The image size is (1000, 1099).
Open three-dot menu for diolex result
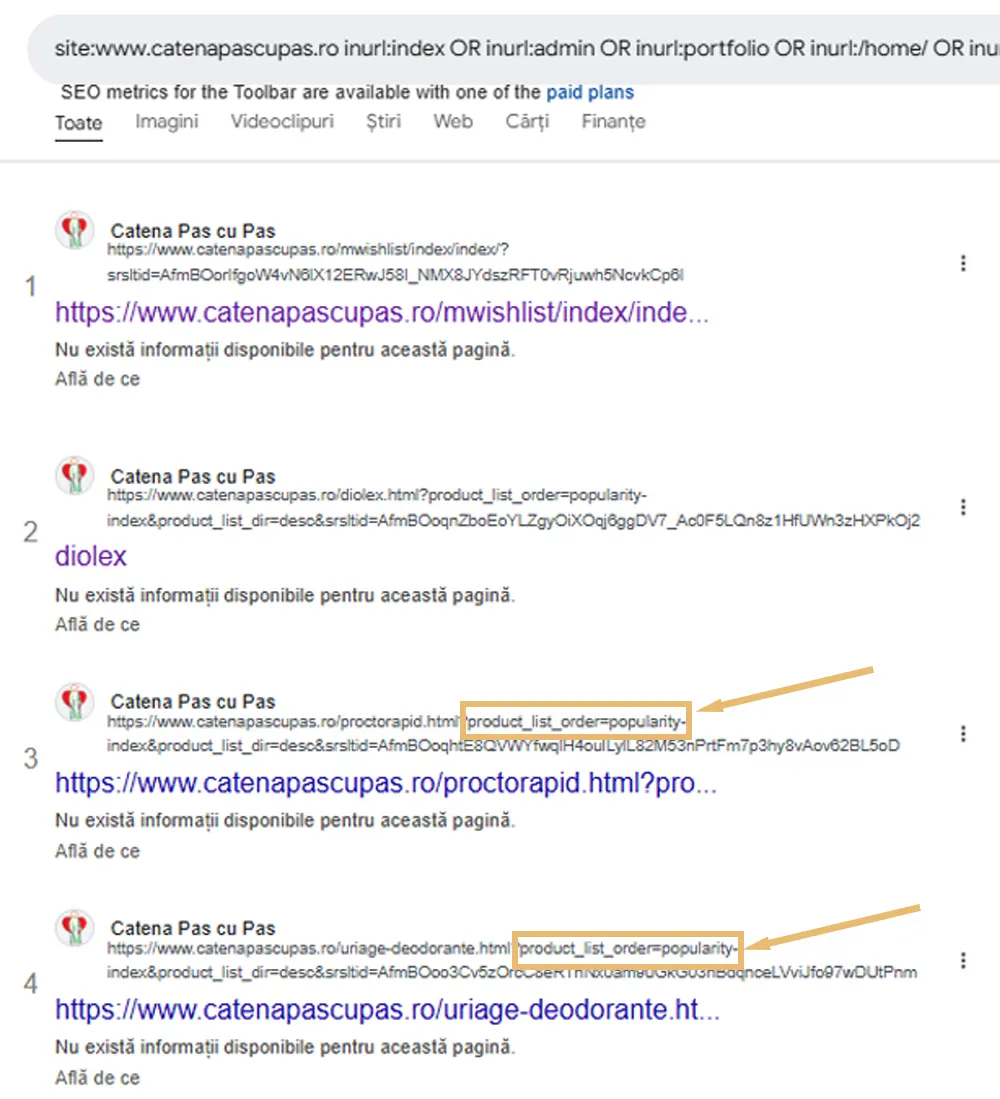pyautogui.click(x=963, y=507)
